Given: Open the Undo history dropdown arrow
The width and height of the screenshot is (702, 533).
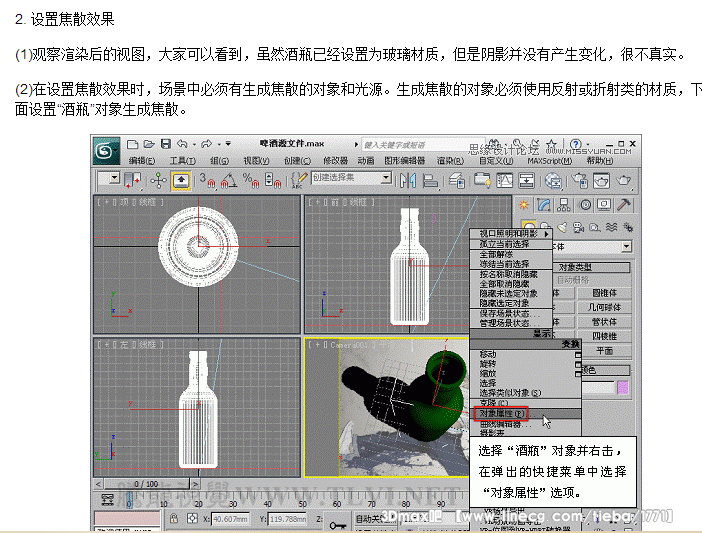Looking at the screenshot, I should click(194, 145).
